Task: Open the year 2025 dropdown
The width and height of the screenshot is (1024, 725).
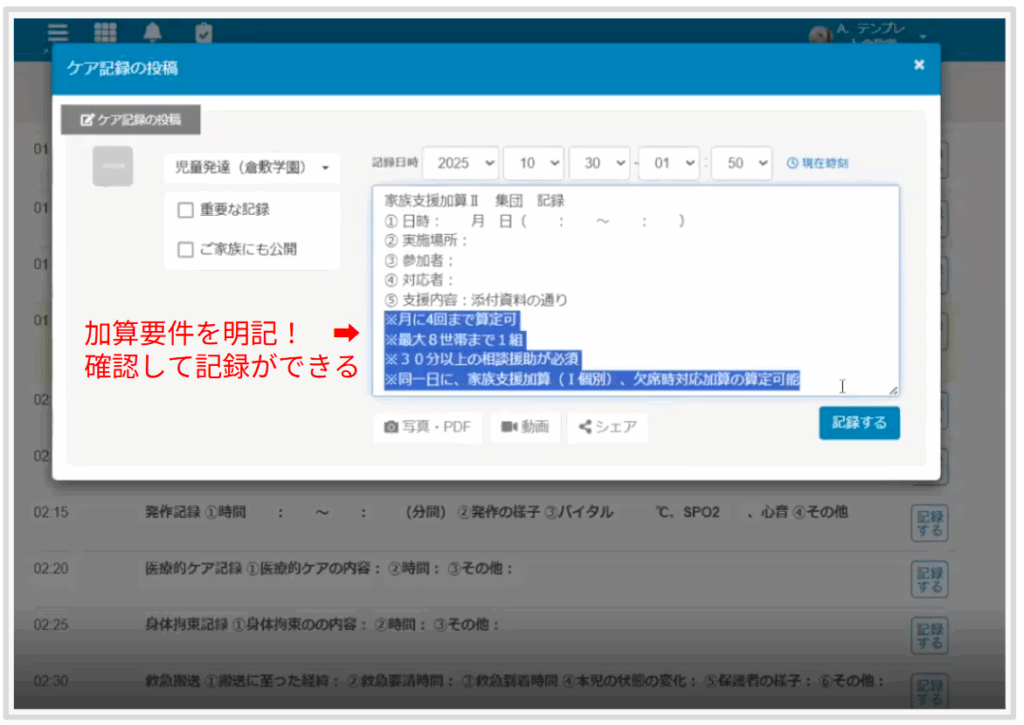Action: pyautogui.click(x=460, y=163)
